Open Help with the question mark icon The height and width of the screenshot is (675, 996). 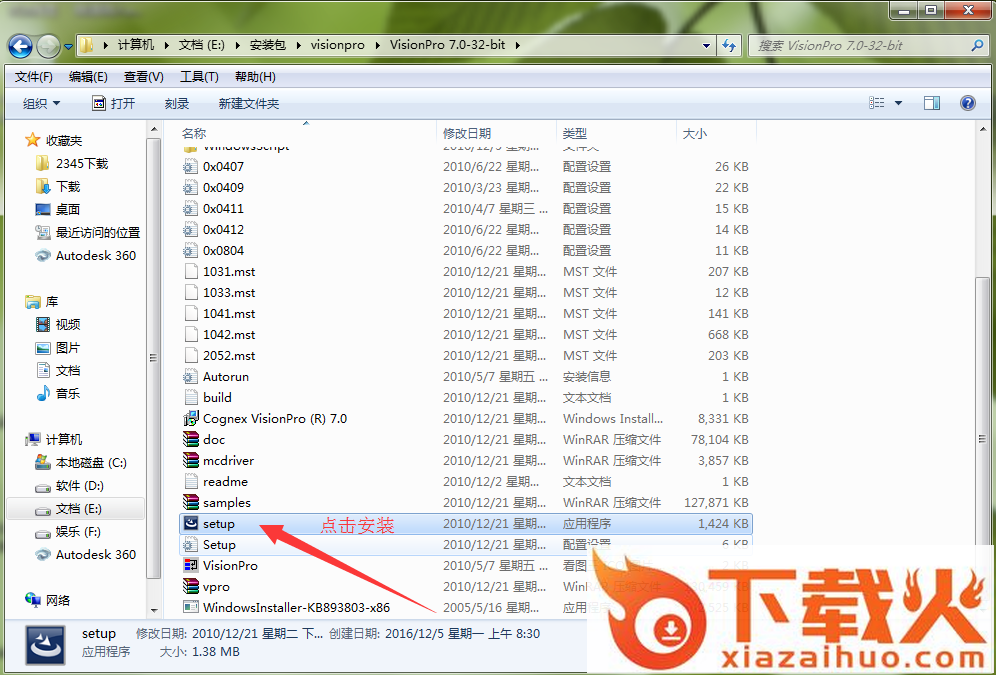click(967, 103)
